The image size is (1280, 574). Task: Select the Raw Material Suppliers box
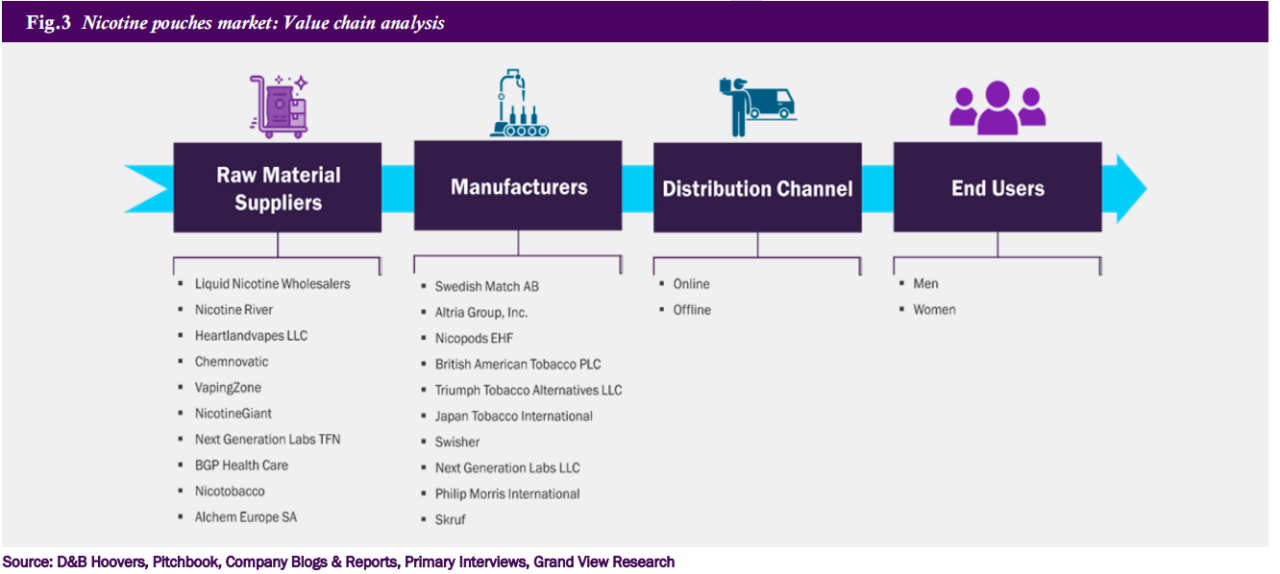click(x=277, y=188)
